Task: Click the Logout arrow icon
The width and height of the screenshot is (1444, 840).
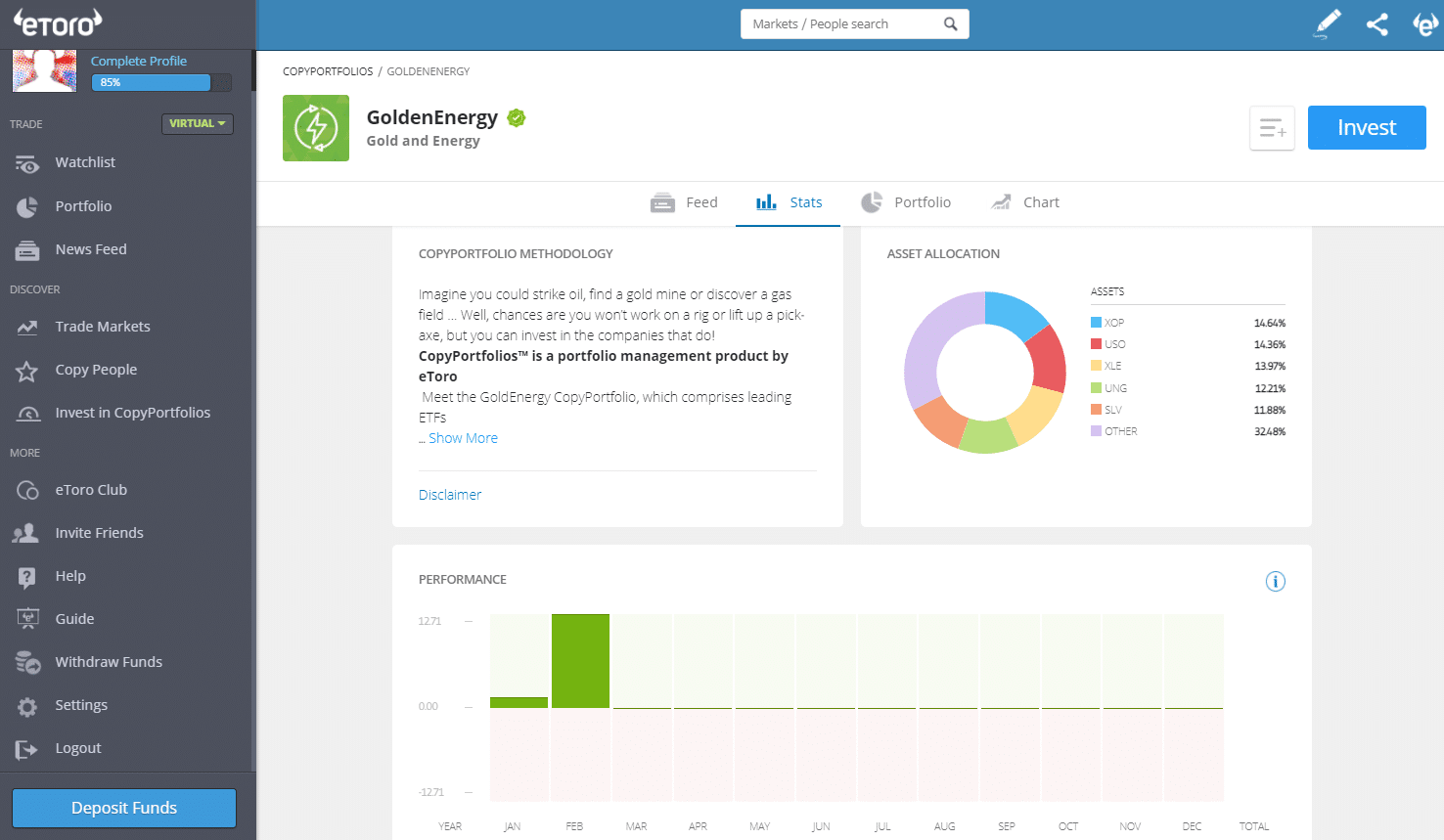Action: tap(26, 749)
